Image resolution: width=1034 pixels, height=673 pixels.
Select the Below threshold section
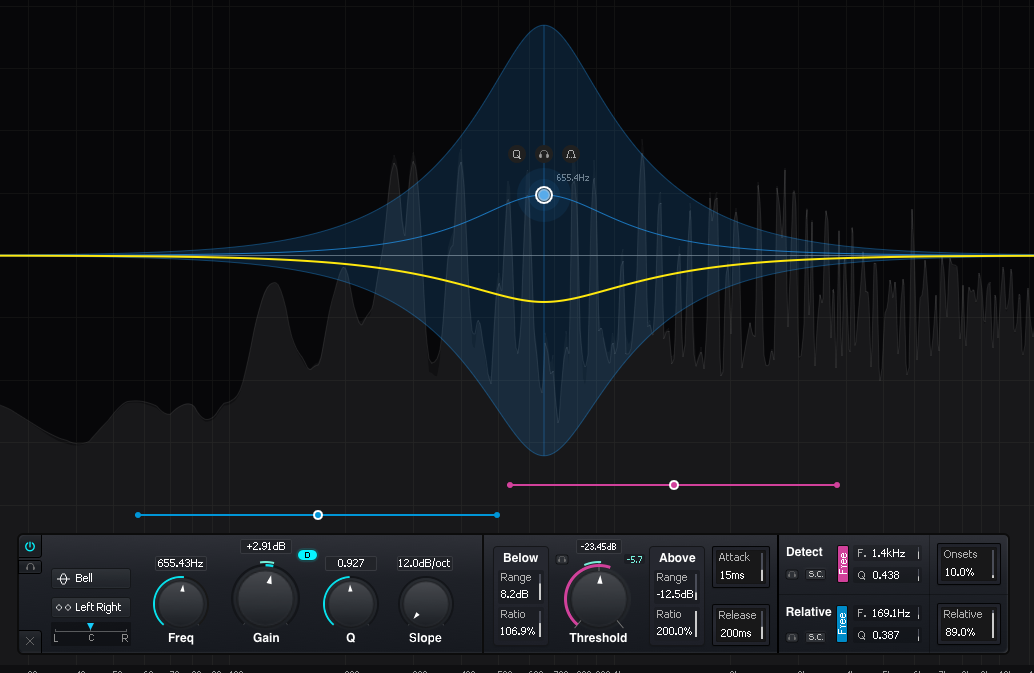point(520,557)
